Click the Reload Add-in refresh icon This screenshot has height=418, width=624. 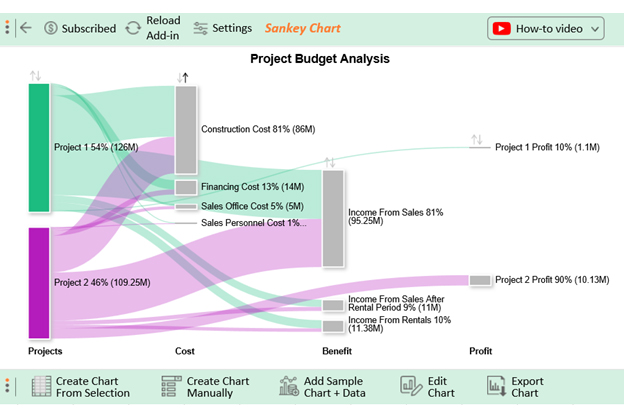[x=133, y=28]
